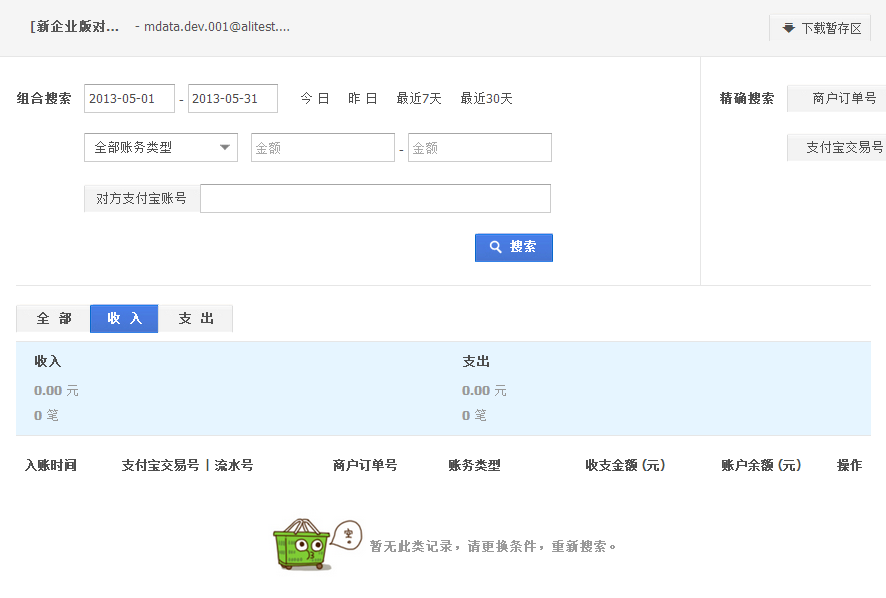Screen dimensions: 886x598
Task: Click the minimum 金额 input field
Action: [x=323, y=148]
